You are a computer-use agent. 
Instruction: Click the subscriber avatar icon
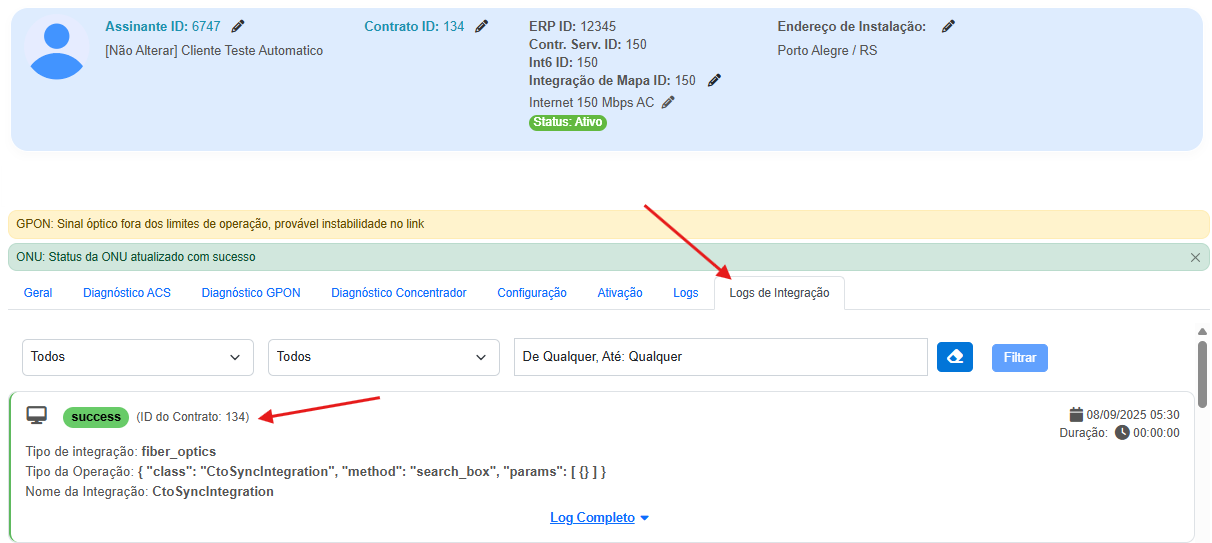click(x=57, y=52)
